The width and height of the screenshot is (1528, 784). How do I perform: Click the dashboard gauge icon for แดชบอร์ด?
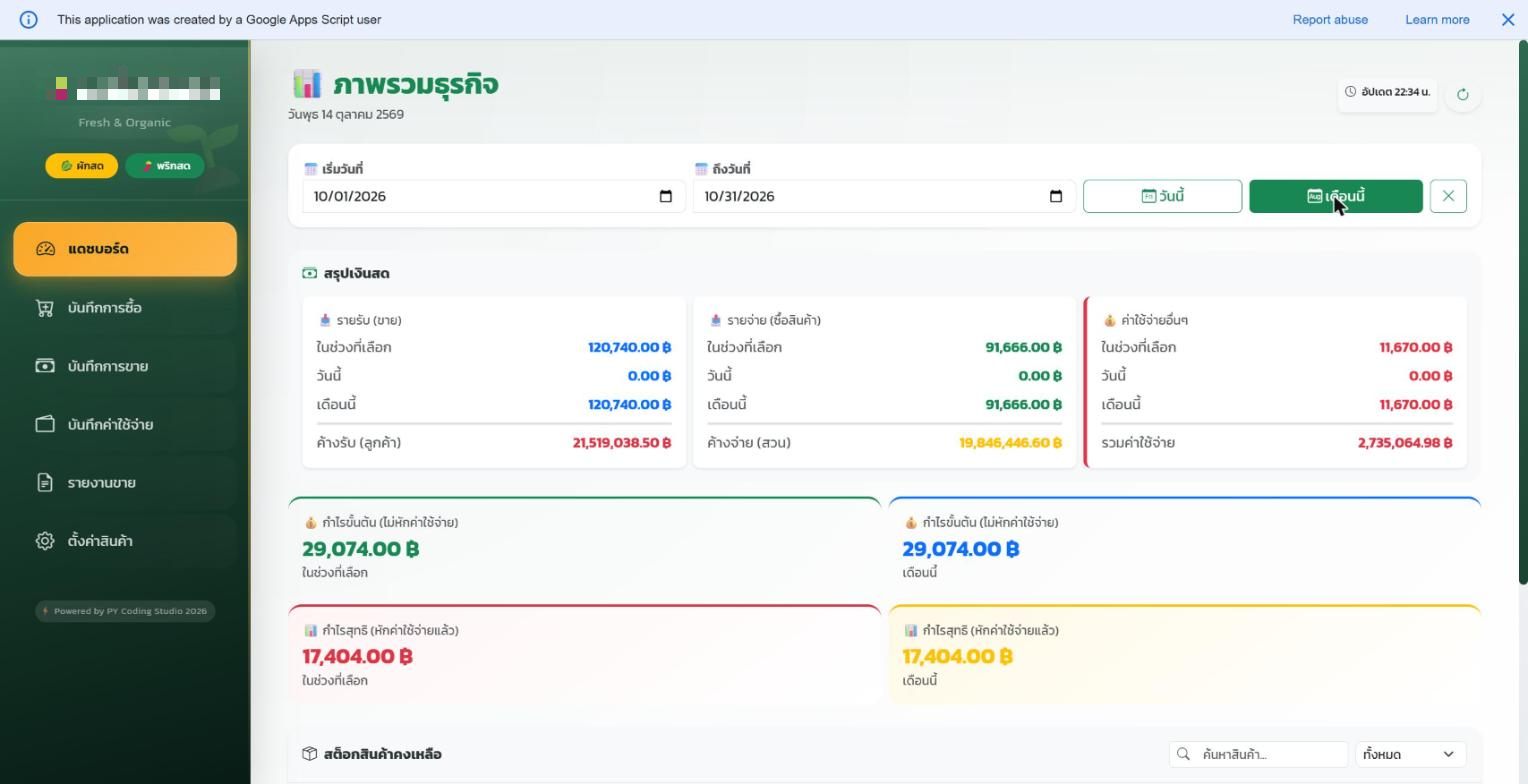point(45,249)
